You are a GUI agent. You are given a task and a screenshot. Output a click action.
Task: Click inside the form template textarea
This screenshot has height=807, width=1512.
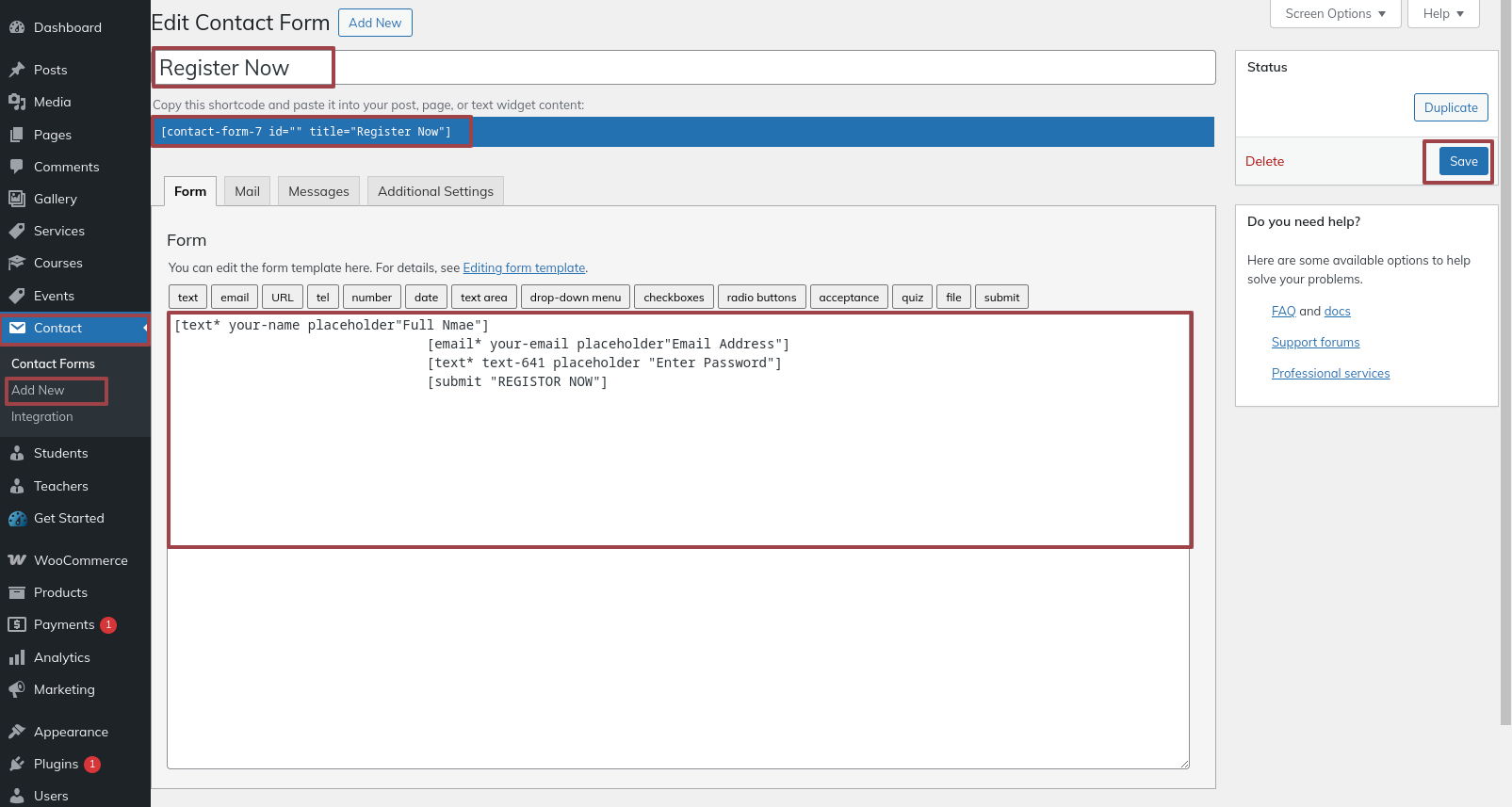tap(678, 541)
